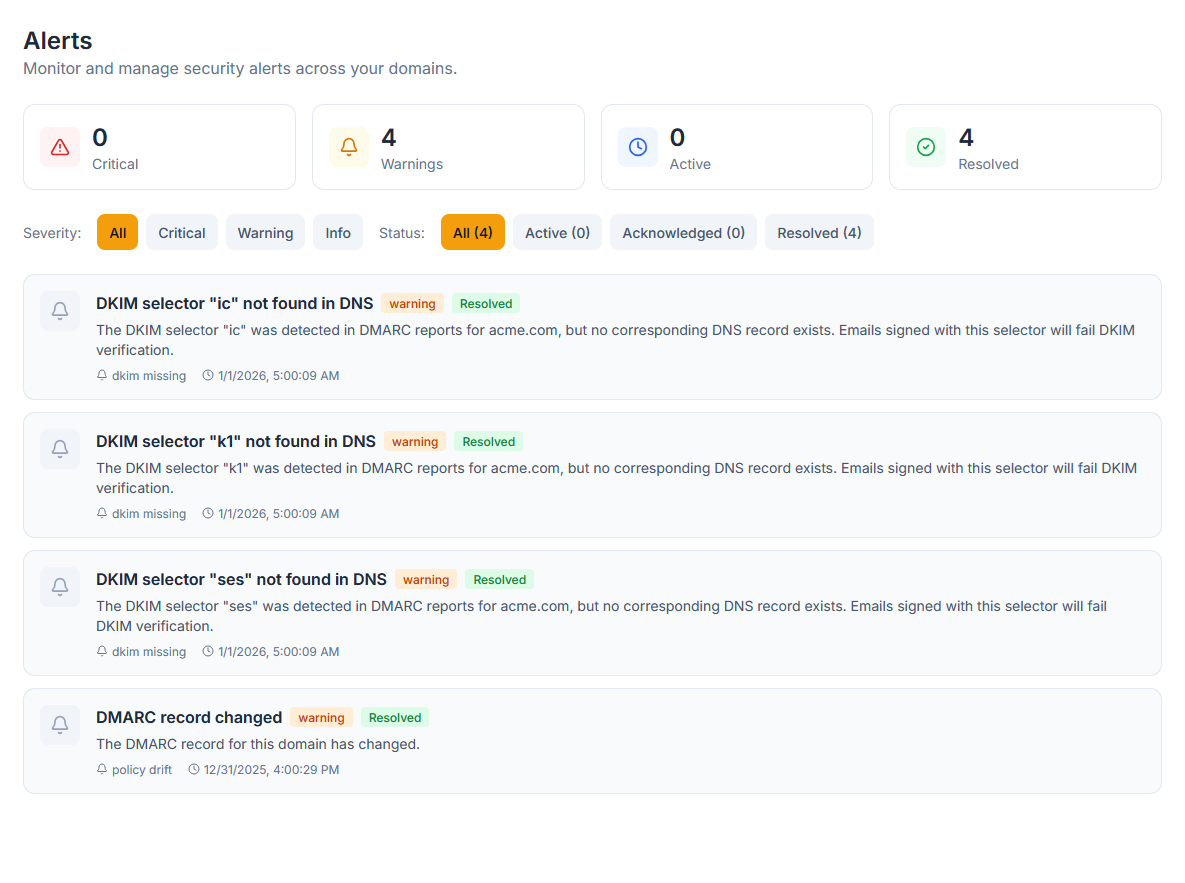The width and height of the screenshot is (1185, 883).
Task: Click Resolved badge on the "ses" alert
Action: pos(499,580)
